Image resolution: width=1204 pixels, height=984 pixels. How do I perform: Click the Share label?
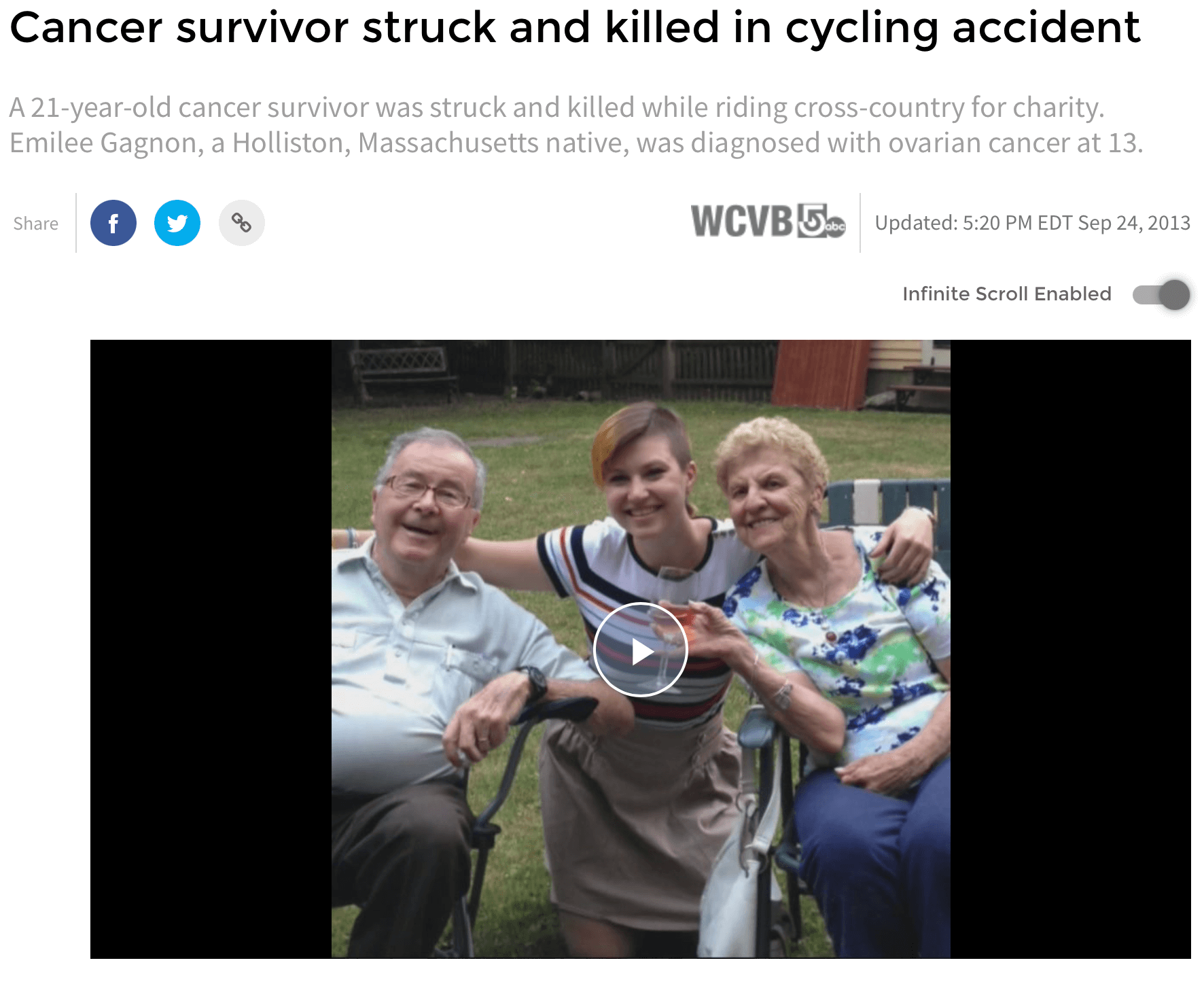(x=36, y=224)
